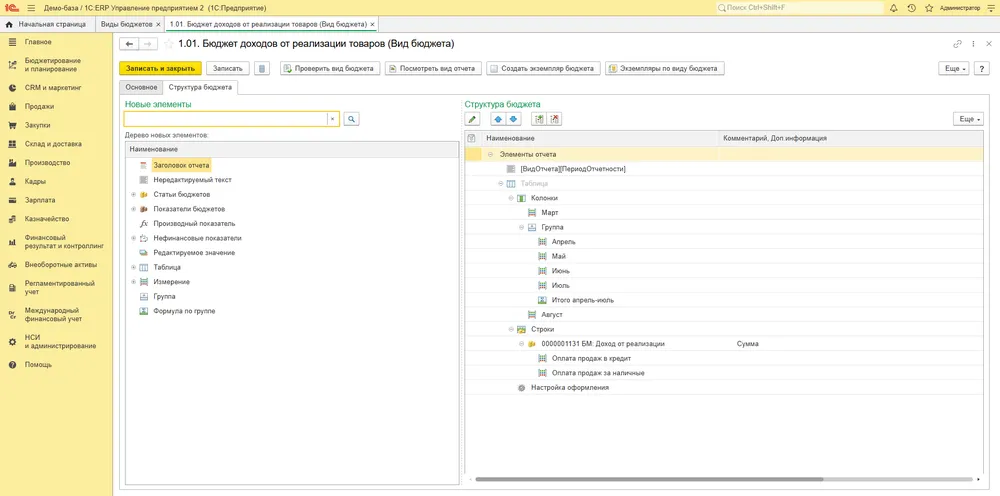Click the document list icon next to Записать

261,68
